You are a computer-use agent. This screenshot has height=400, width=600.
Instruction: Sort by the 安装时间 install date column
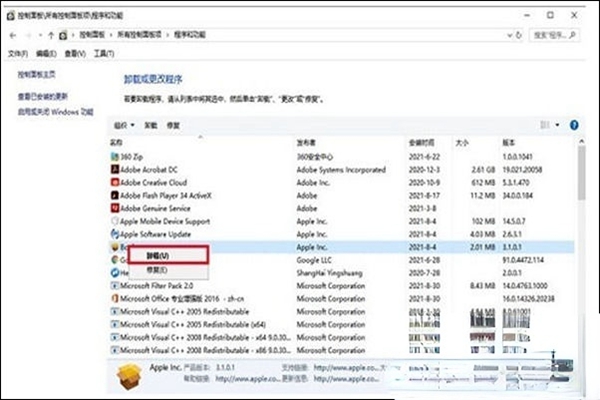pyautogui.click(x=421, y=143)
